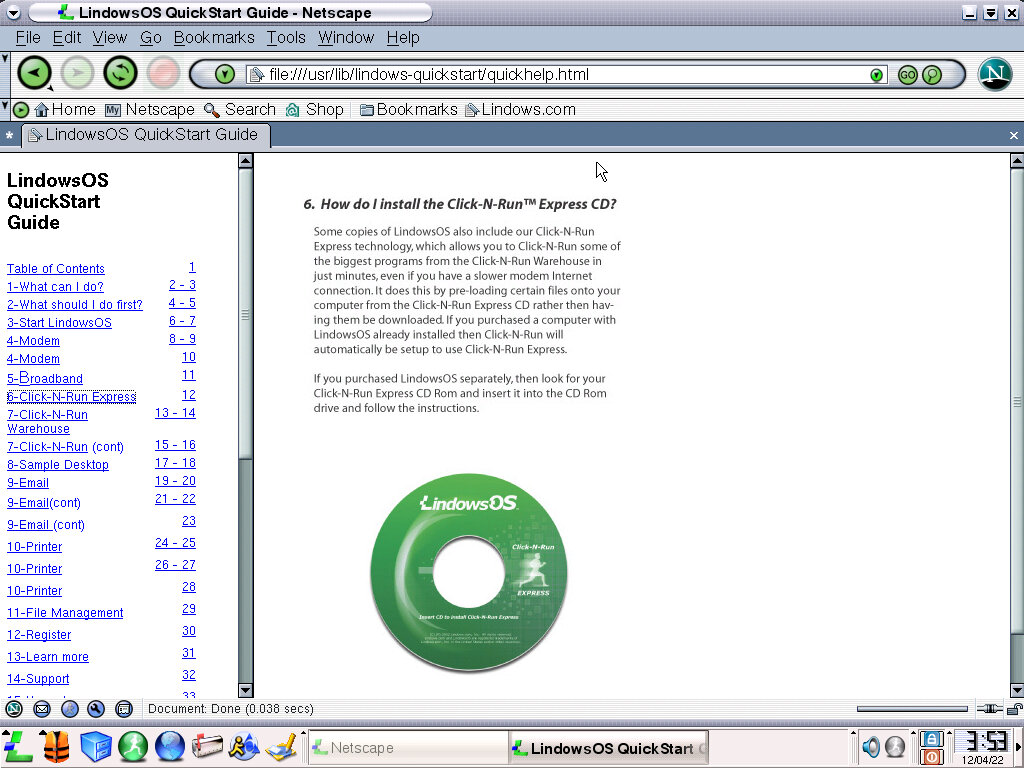
Task: Click the down arrow of the contents scrollbar
Action: pos(245,690)
